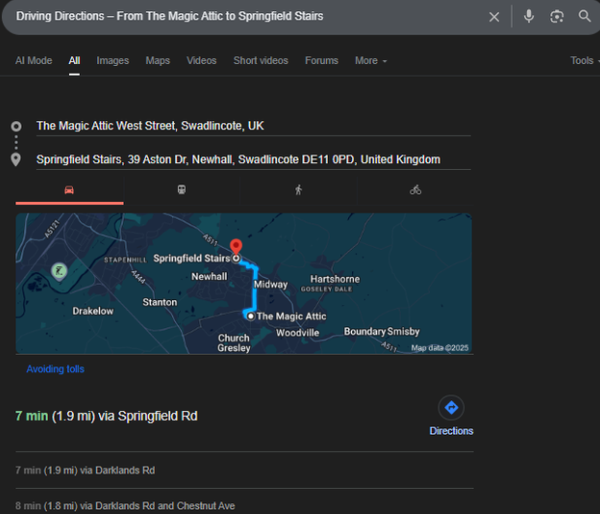Submit search with magnifying glass icon
The height and width of the screenshot is (514, 600).
[584, 16]
